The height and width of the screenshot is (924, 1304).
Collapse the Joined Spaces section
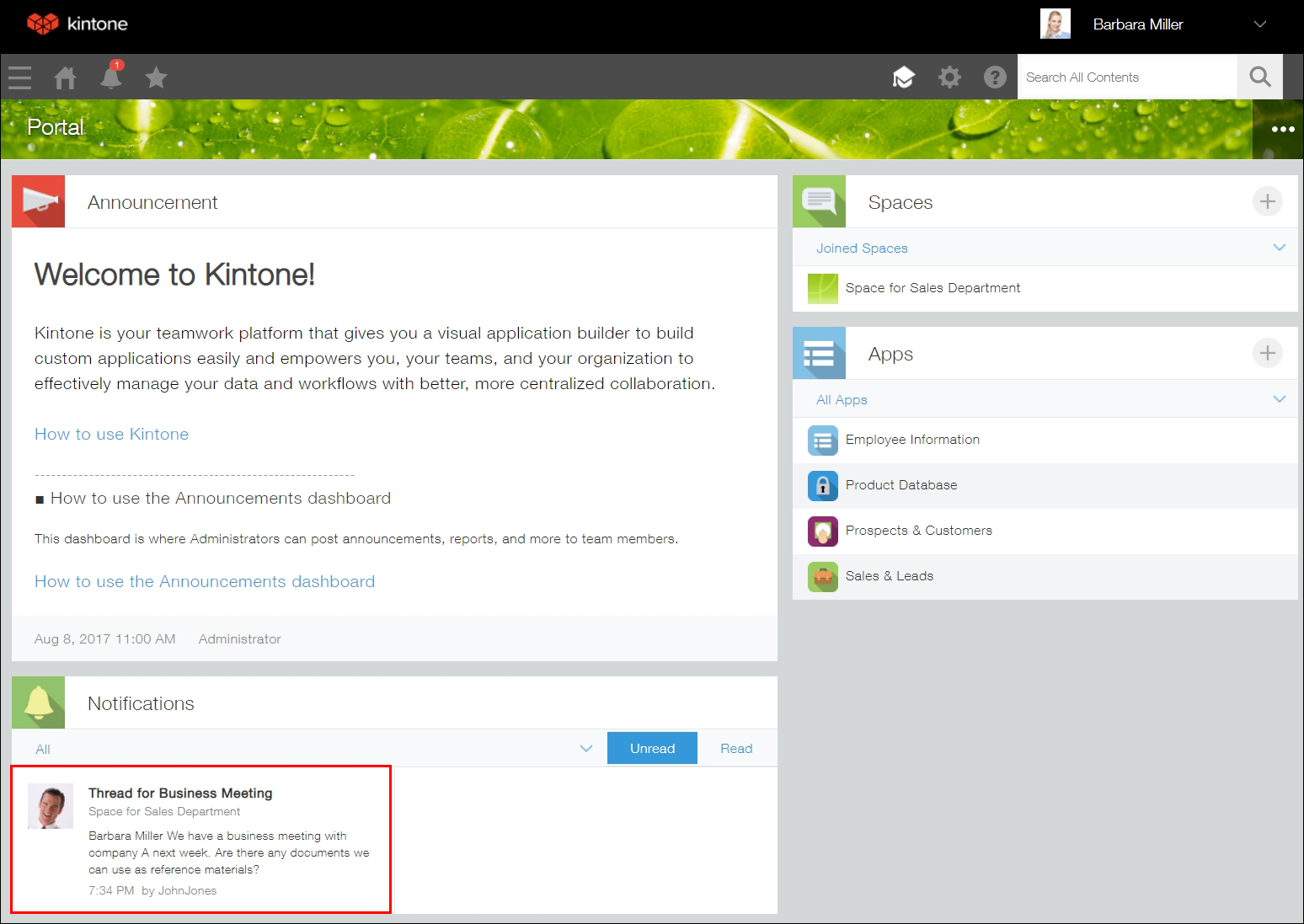[x=1280, y=247]
